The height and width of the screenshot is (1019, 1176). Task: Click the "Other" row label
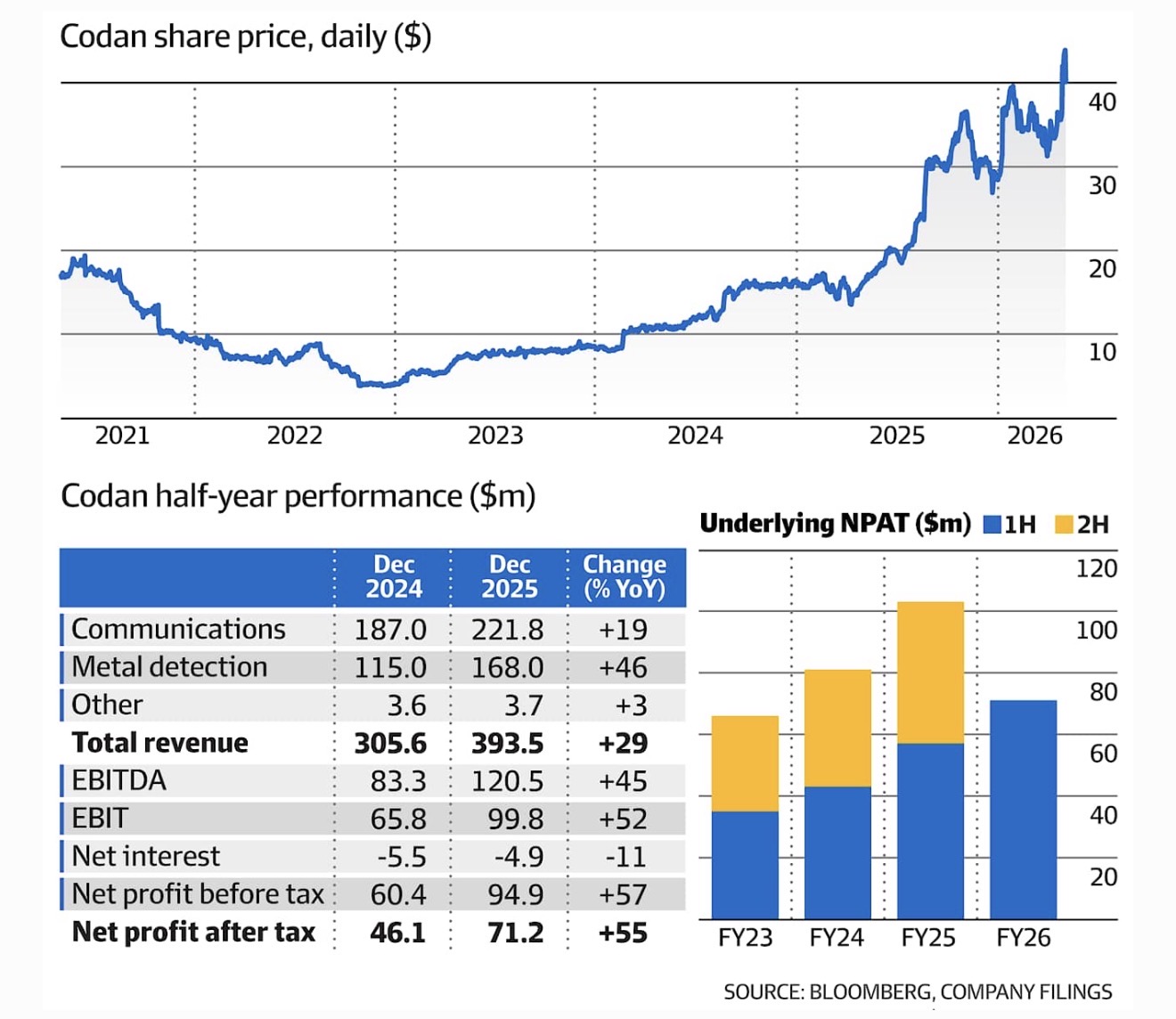107,705
